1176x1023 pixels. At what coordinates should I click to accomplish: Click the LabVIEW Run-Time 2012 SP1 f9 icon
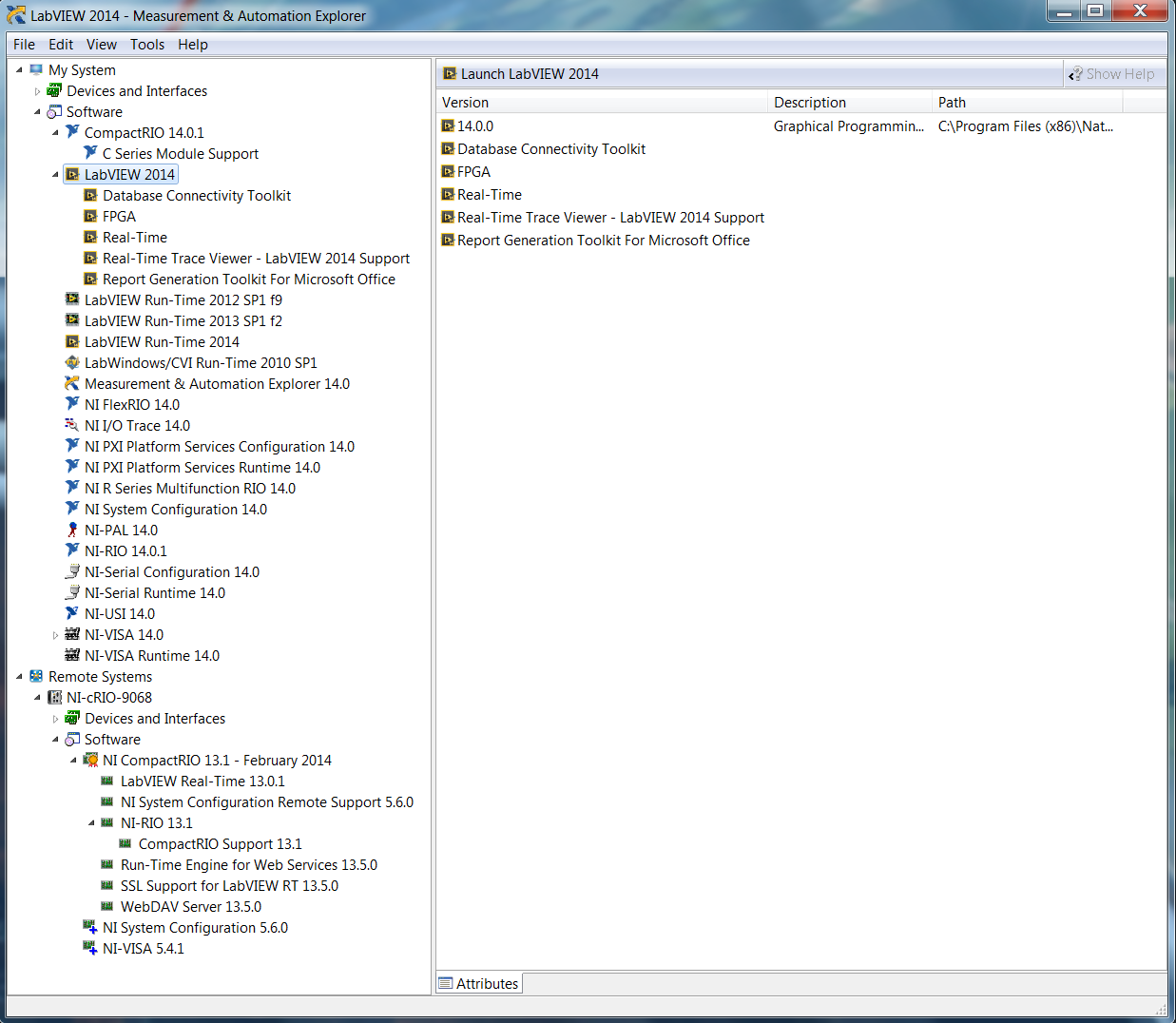click(x=72, y=299)
